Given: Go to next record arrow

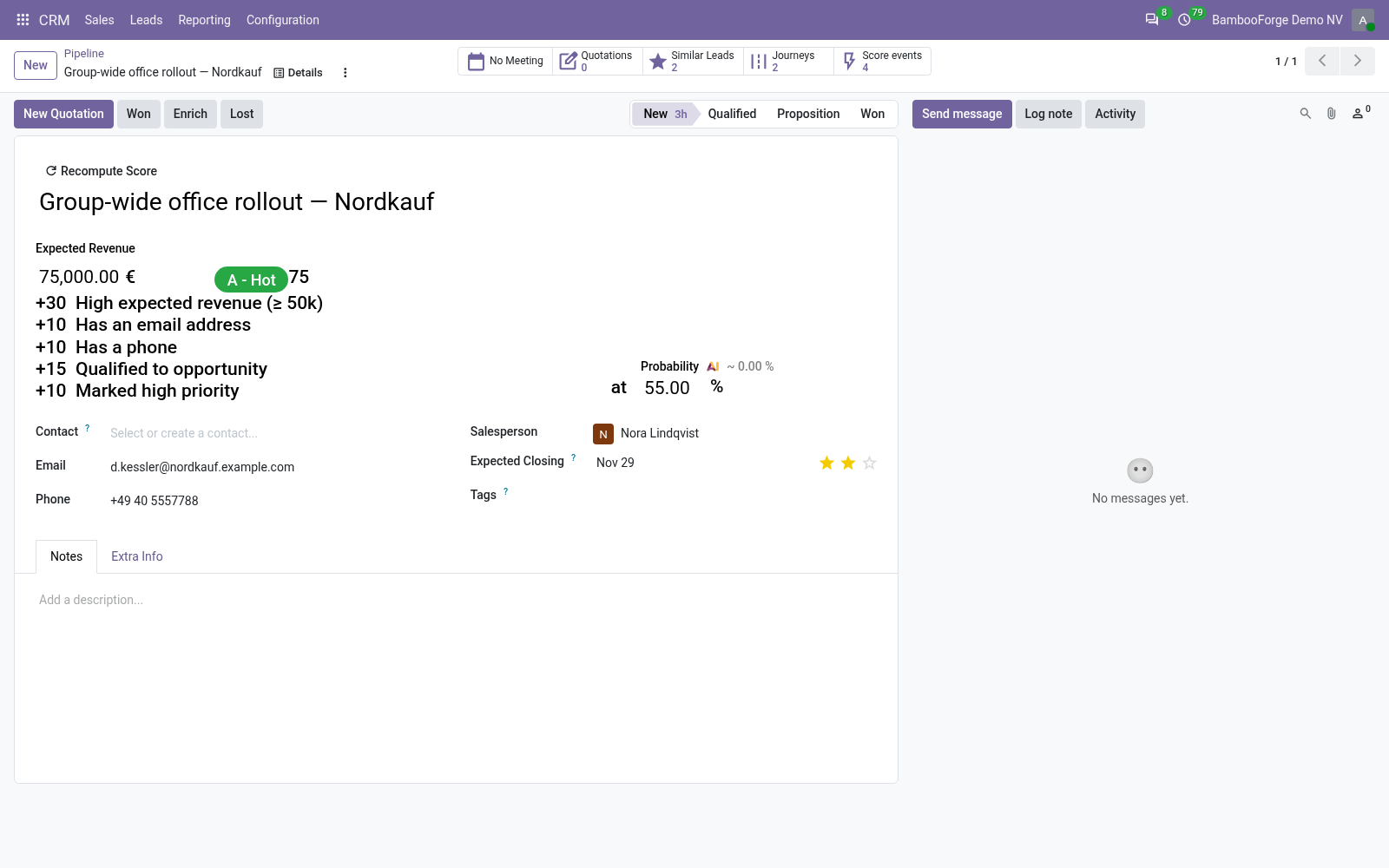Looking at the screenshot, I should (1358, 61).
